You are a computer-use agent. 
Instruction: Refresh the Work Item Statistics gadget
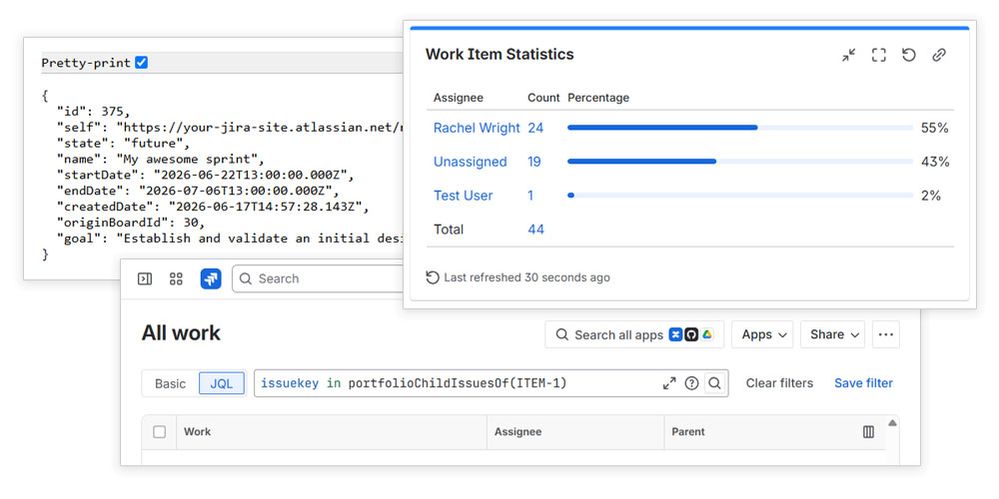pyautogui.click(x=909, y=55)
